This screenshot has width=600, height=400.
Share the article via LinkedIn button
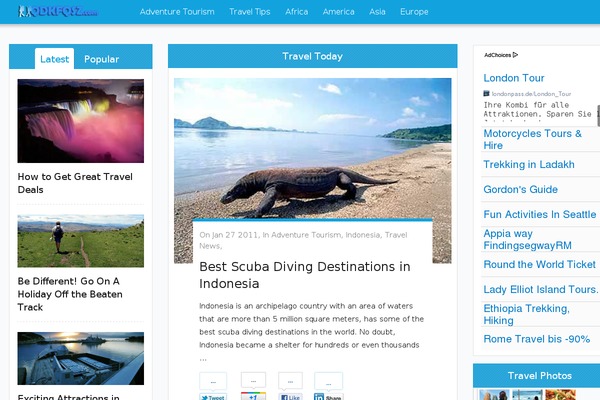(x=328, y=397)
